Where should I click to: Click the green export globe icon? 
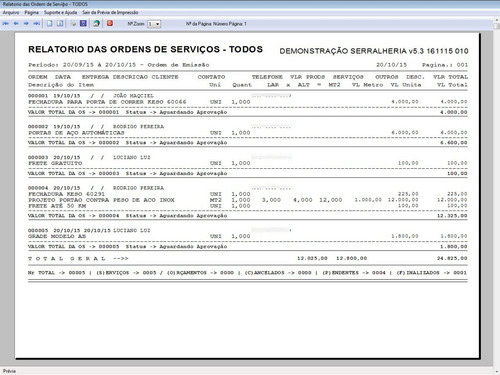coord(96,23)
